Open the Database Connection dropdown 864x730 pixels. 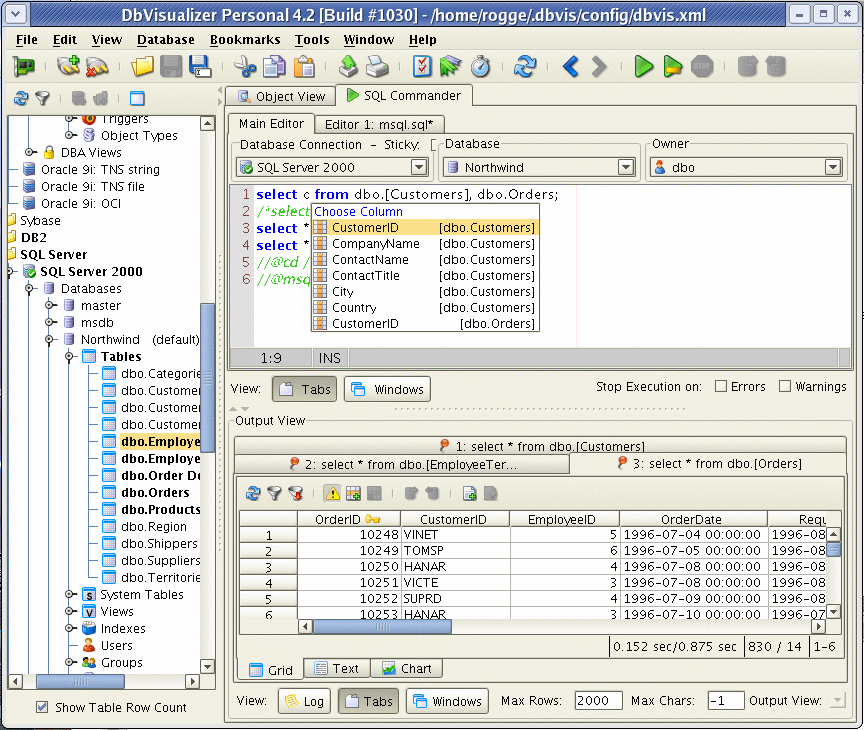419,168
